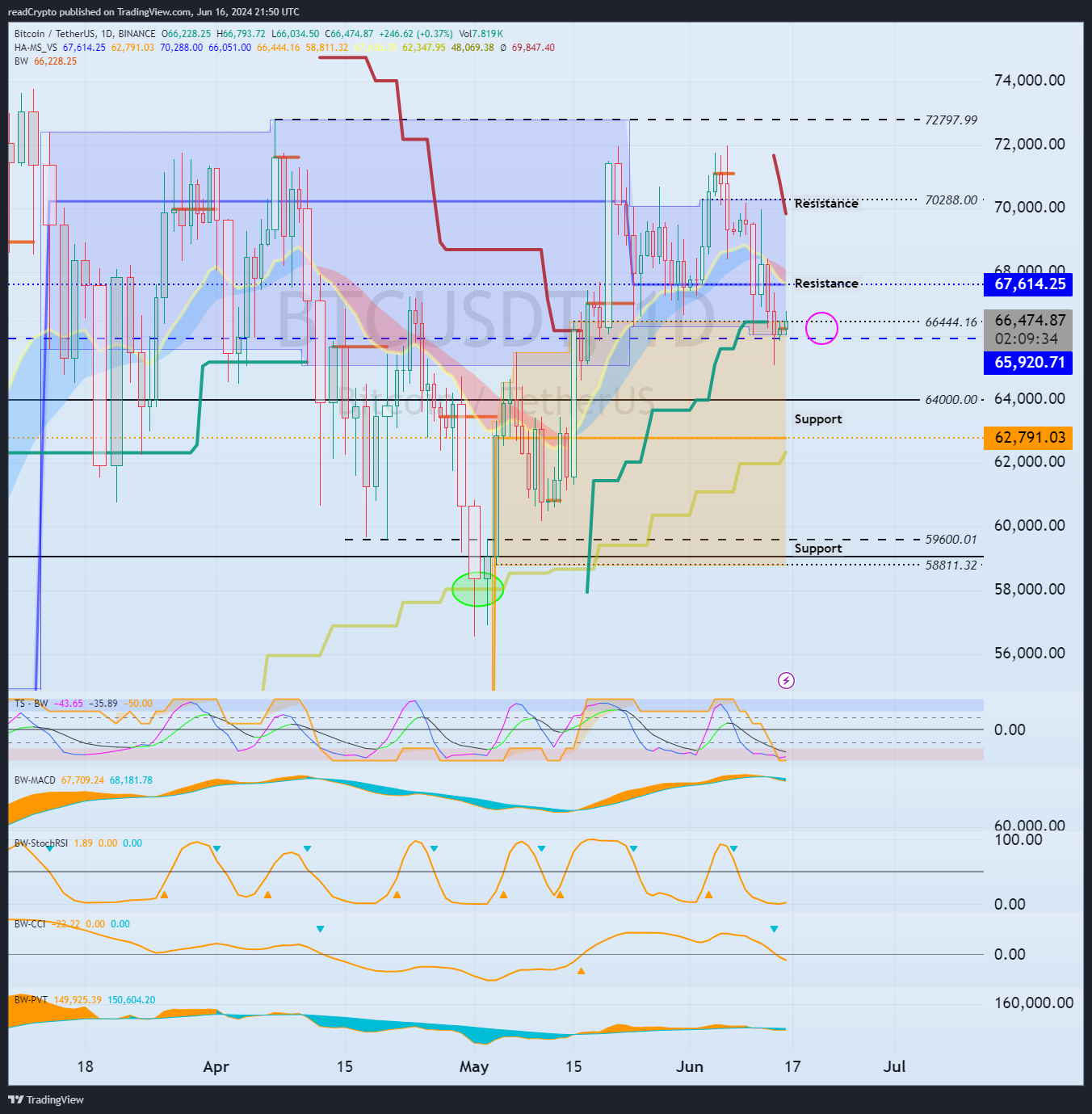The width and height of the screenshot is (1092, 1114).
Task: Click the 160,000.00 PVT axis value
Action: [1033, 1003]
